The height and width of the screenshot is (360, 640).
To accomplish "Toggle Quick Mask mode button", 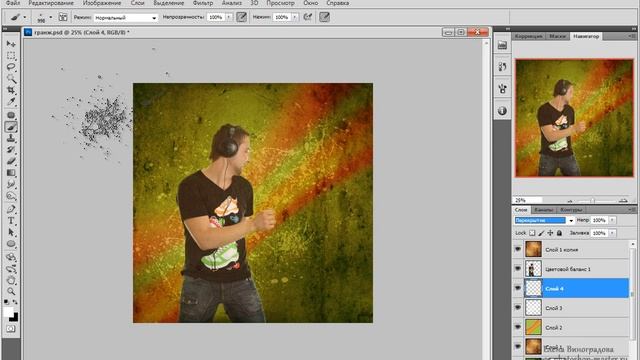I will tap(11, 329).
